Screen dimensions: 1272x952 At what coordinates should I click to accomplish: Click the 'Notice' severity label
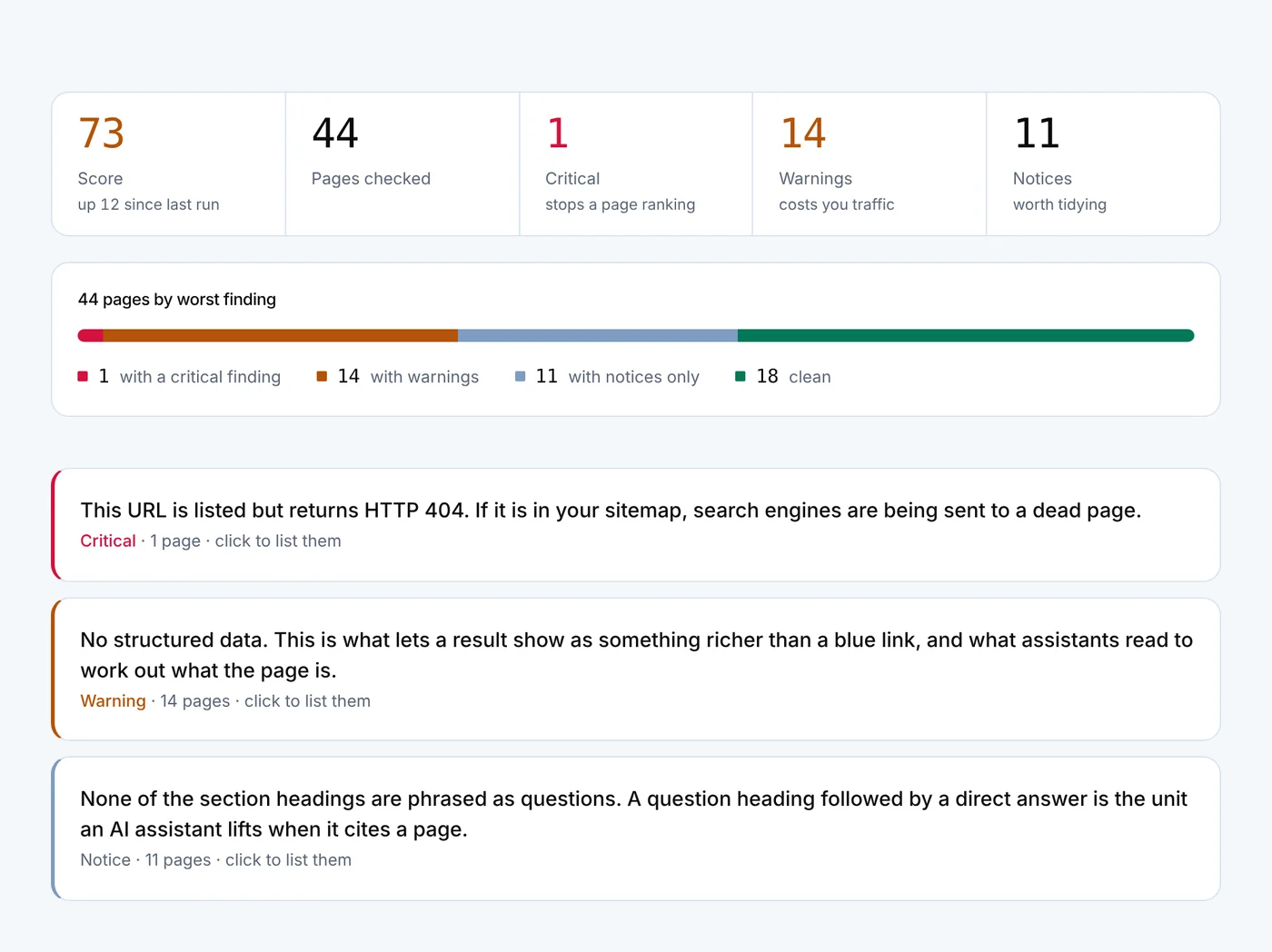(105, 859)
